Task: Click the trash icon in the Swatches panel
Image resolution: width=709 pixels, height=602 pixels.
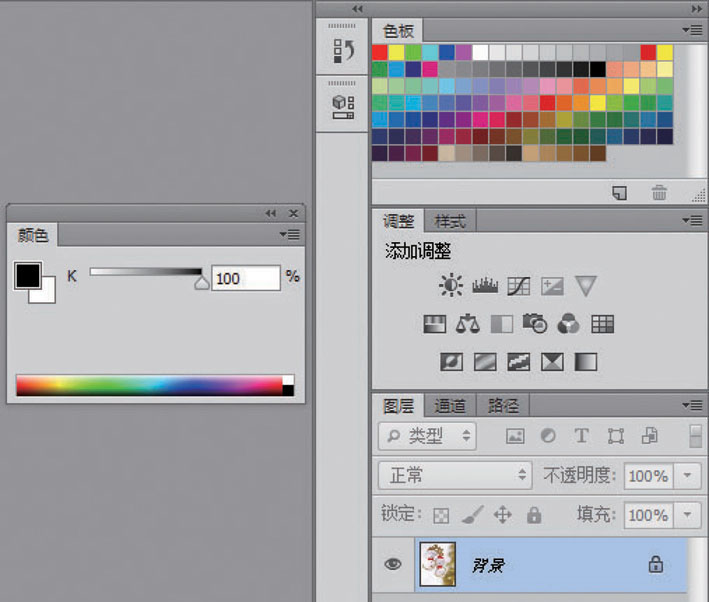Action: 659,193
